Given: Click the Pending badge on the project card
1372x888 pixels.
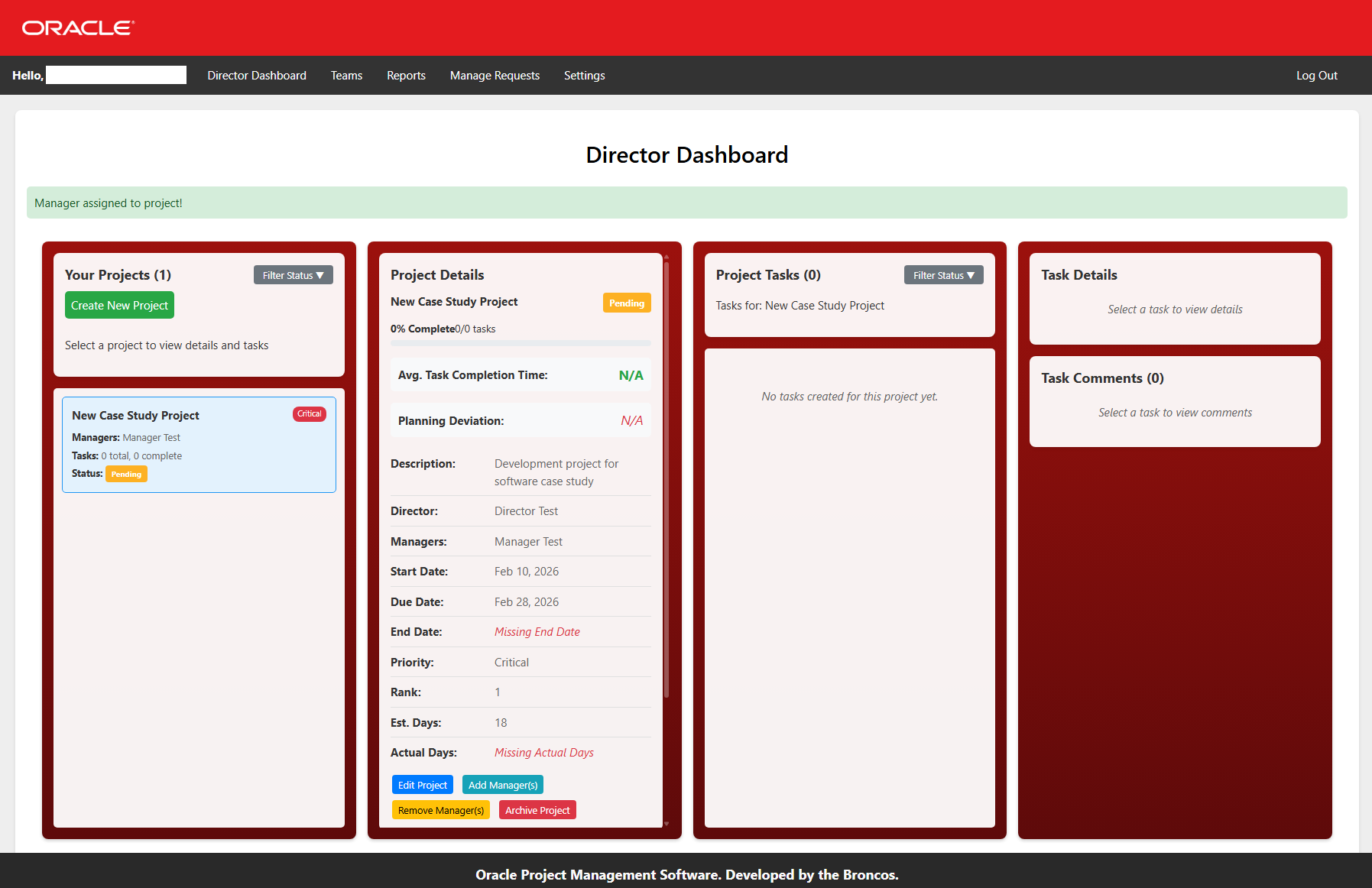Looking at the screenshot, I should (x=126, y=475).
